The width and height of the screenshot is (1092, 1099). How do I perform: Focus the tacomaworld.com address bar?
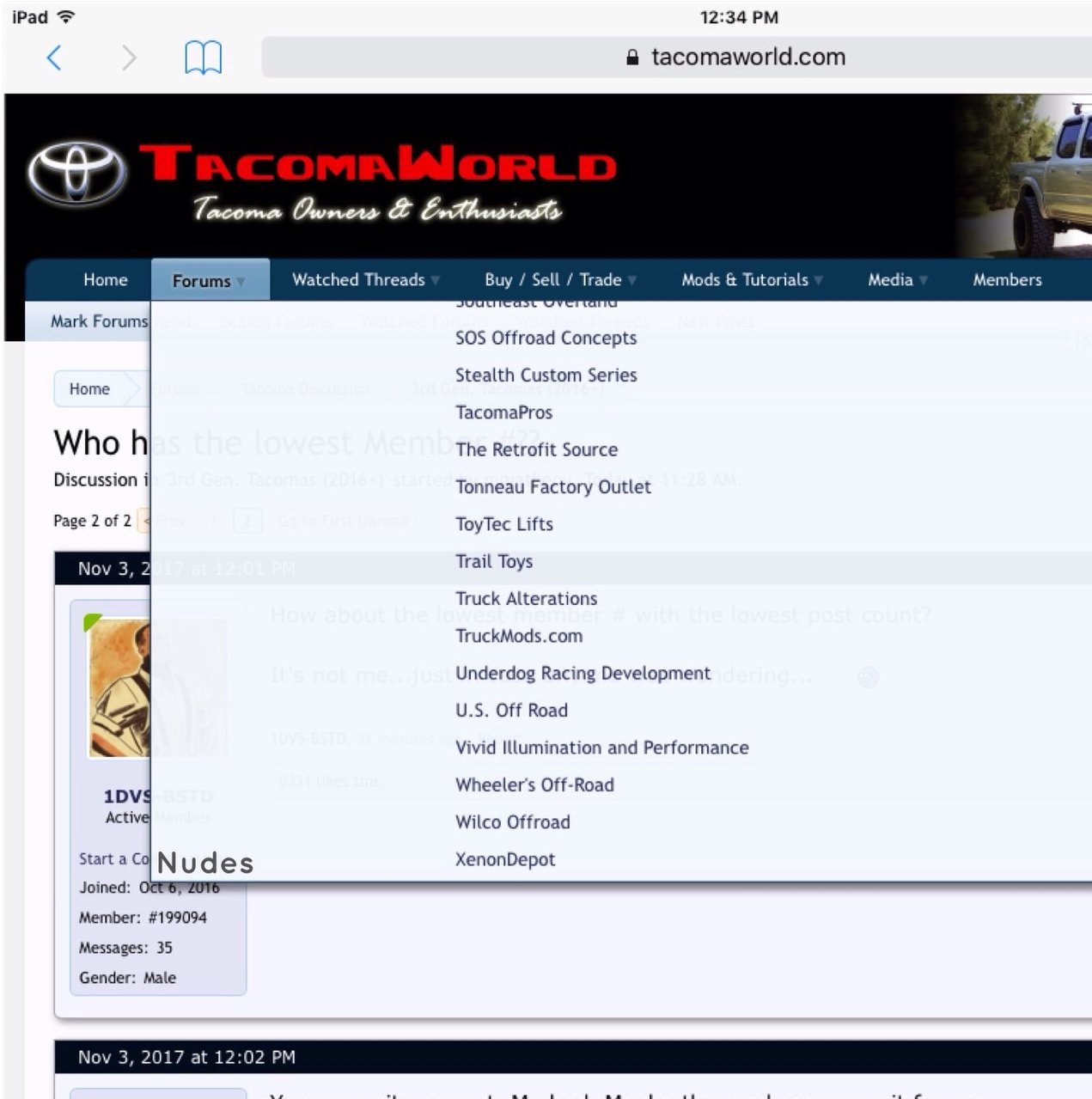click(x=676, y=58)
